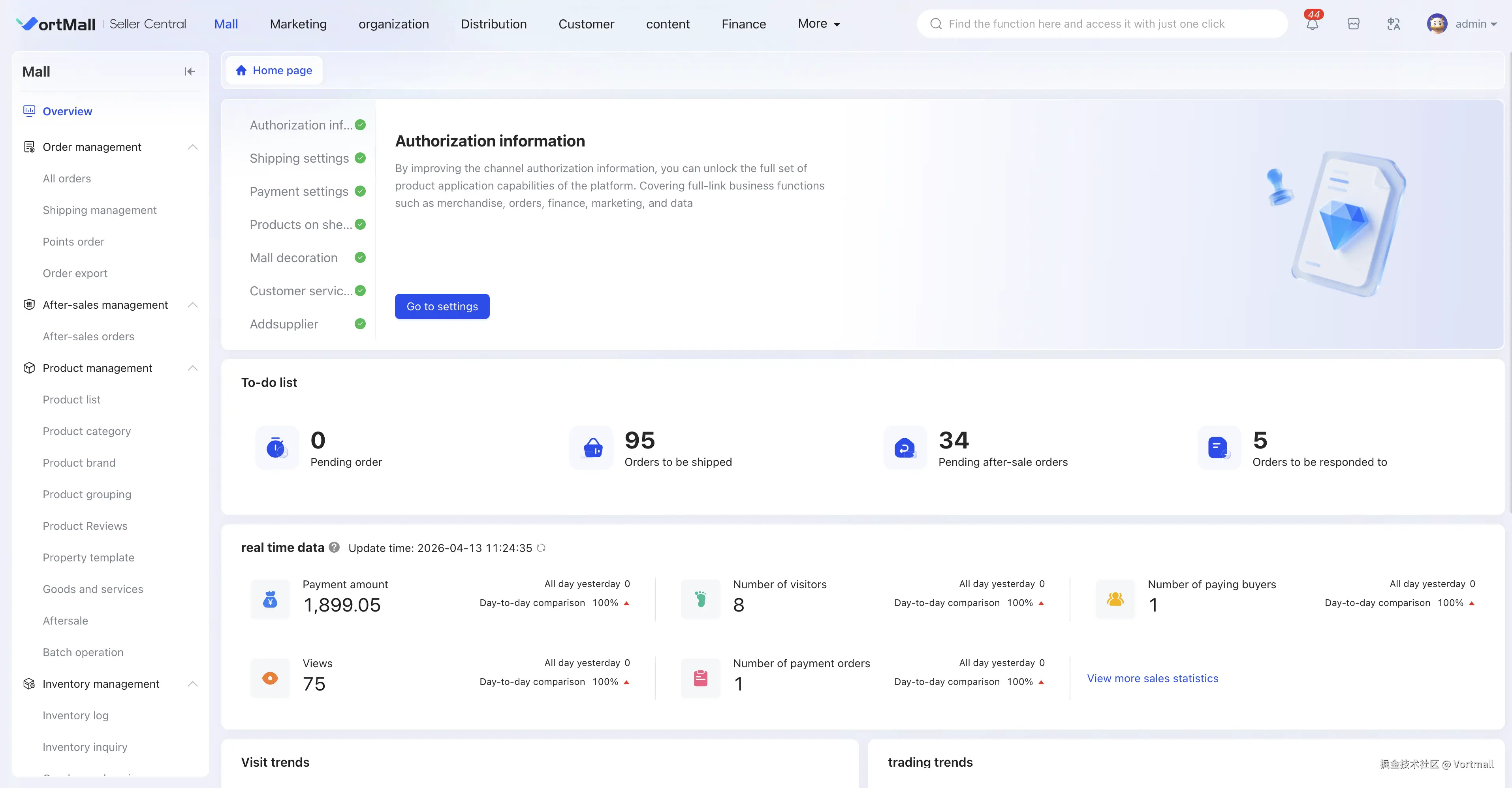The width and height of the screenshot is (1512, 788).
Task: Click the Go to settings button
Action: 442,306
